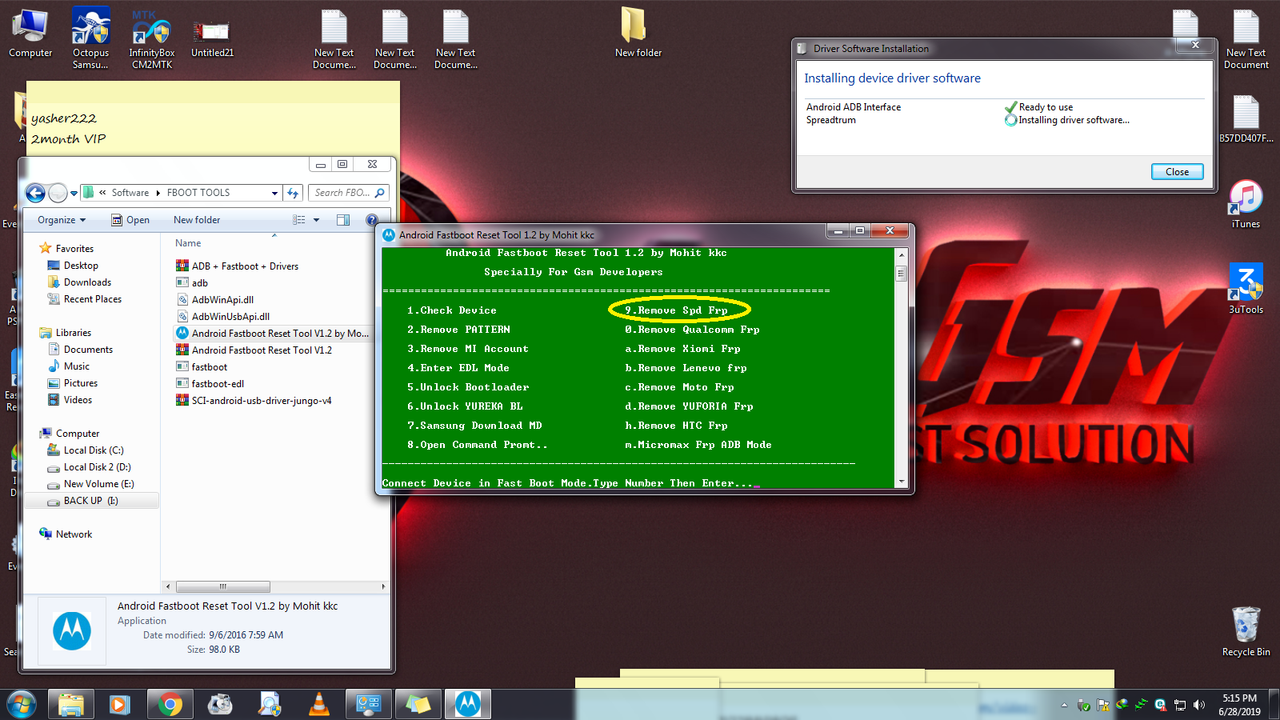Click the Explorer Back arrow button
Screen dimensions: 1280x720
click(36, 193)
